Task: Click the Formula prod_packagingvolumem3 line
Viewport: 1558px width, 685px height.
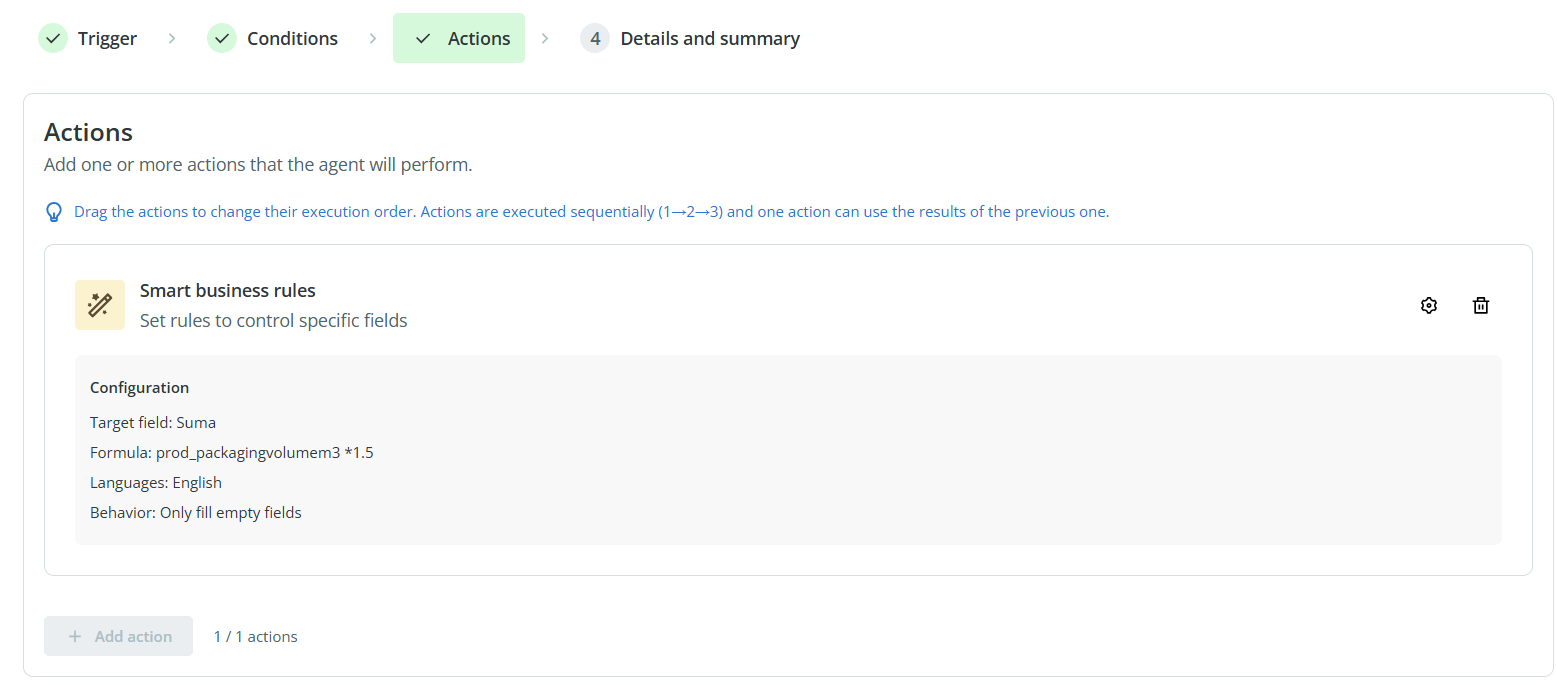Action: (232, 453)
